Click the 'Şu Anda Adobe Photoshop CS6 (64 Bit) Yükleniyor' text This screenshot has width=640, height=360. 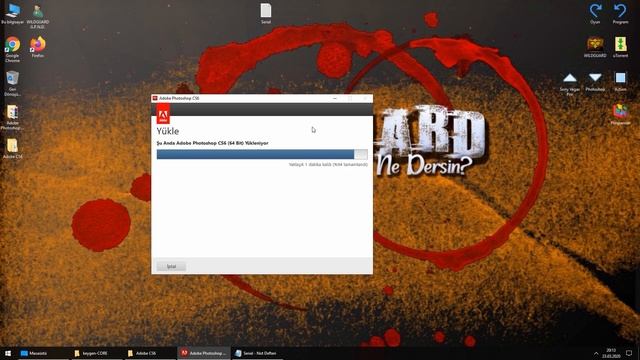point(213,143)
